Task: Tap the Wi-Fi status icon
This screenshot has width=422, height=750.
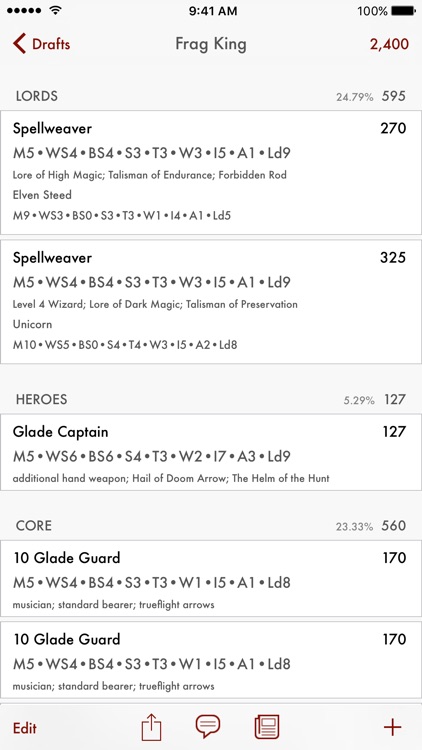Action: [56, 11]
